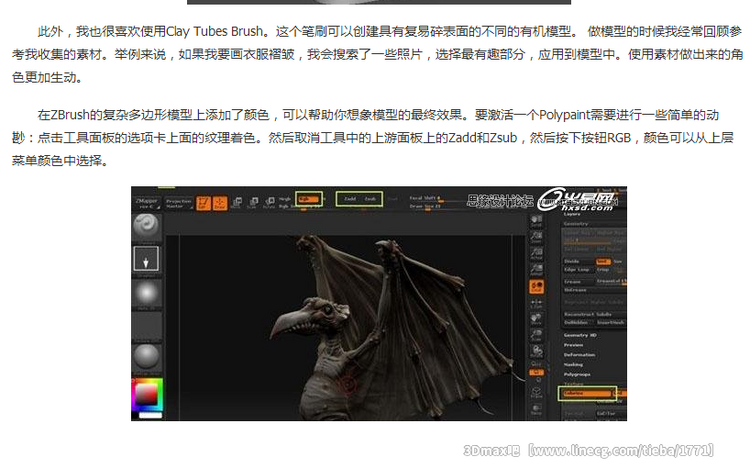Toggle the orange Local transform icon
Image resolution: width=750 pixels, height=468 pixels.
536,287
